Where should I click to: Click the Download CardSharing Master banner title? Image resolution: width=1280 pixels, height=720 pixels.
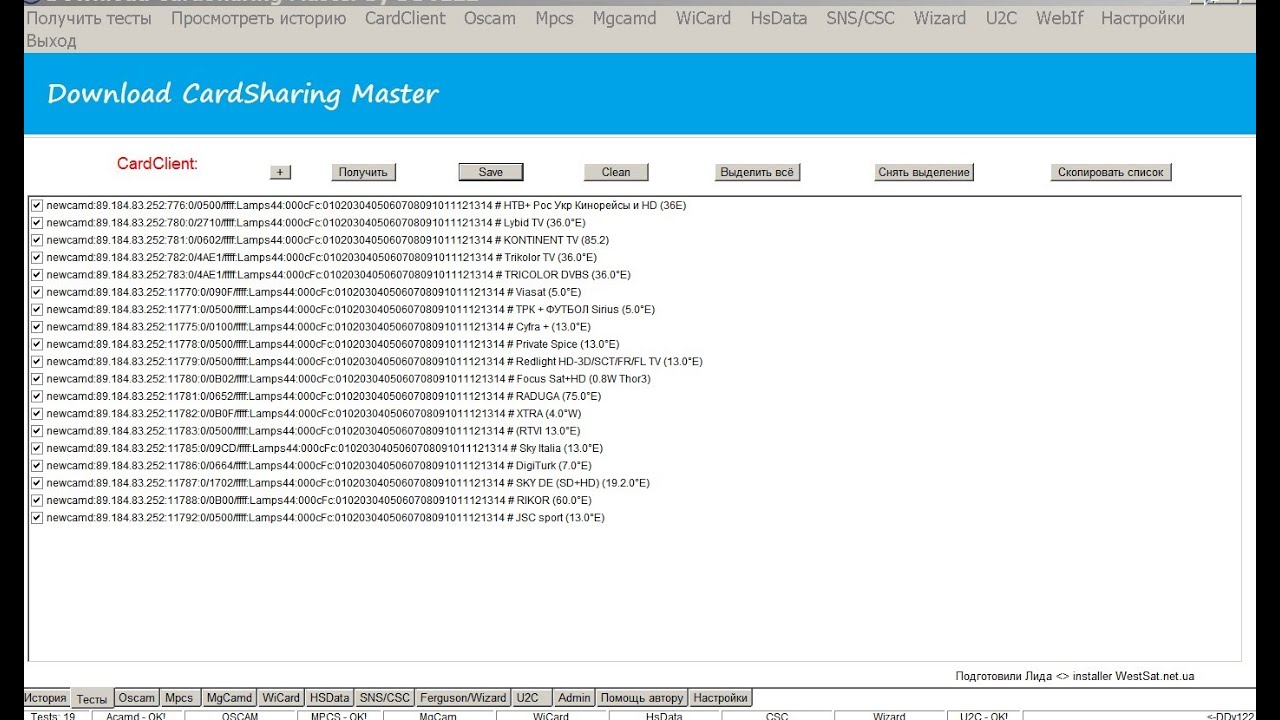click(243, 94)
